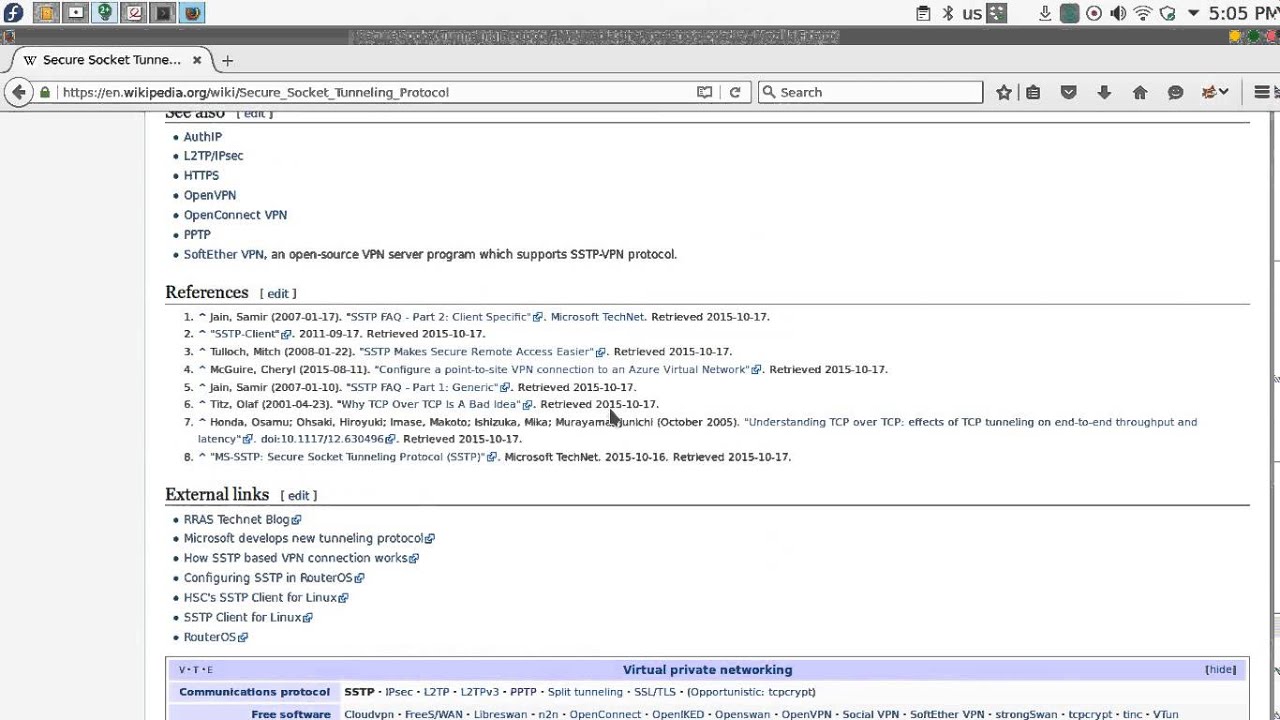
Task: Open the IPsec navbox link
Action: point(399,692)
